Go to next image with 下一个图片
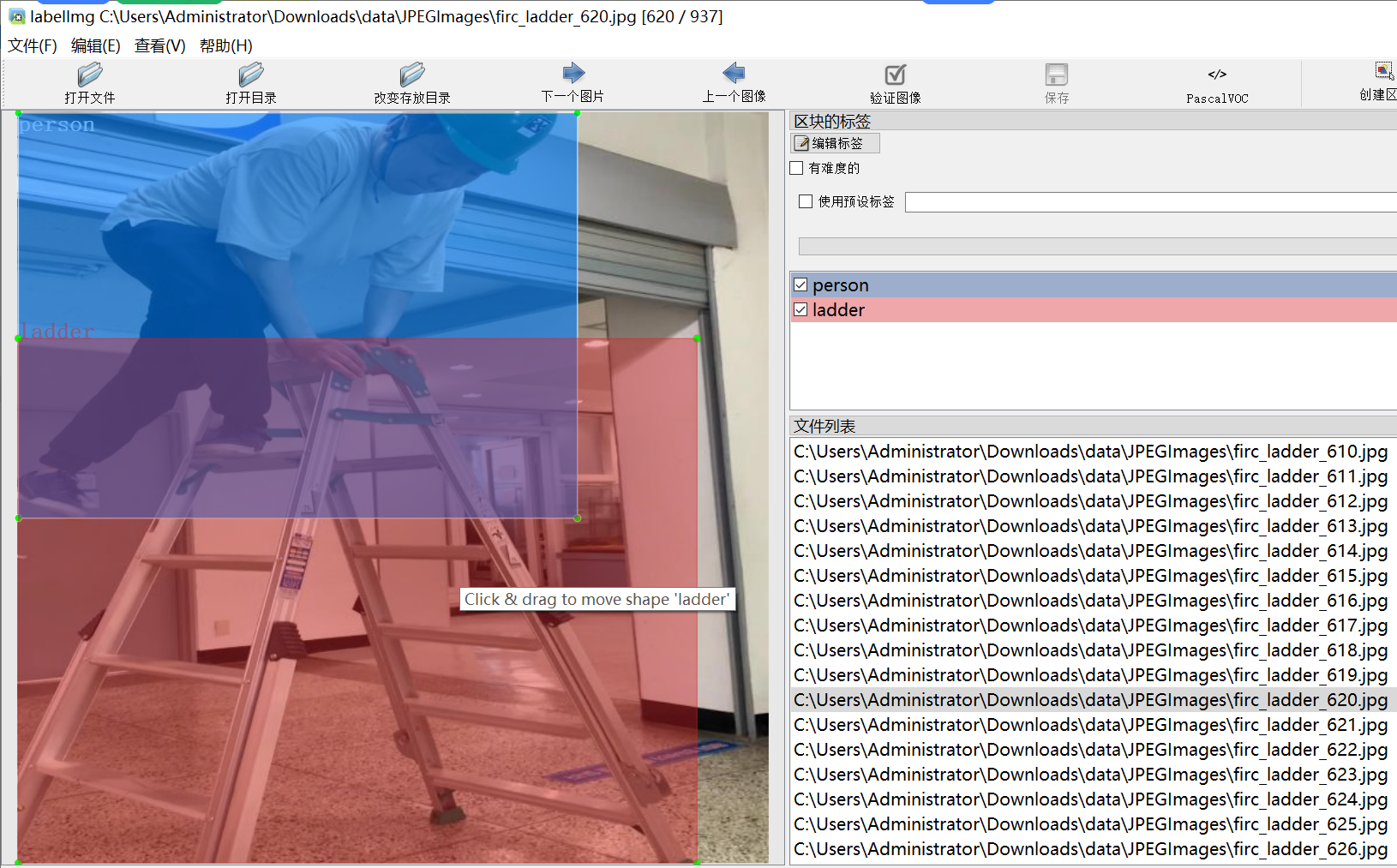This screenshot has width=1397, height=868. click(x=573, y=74)
